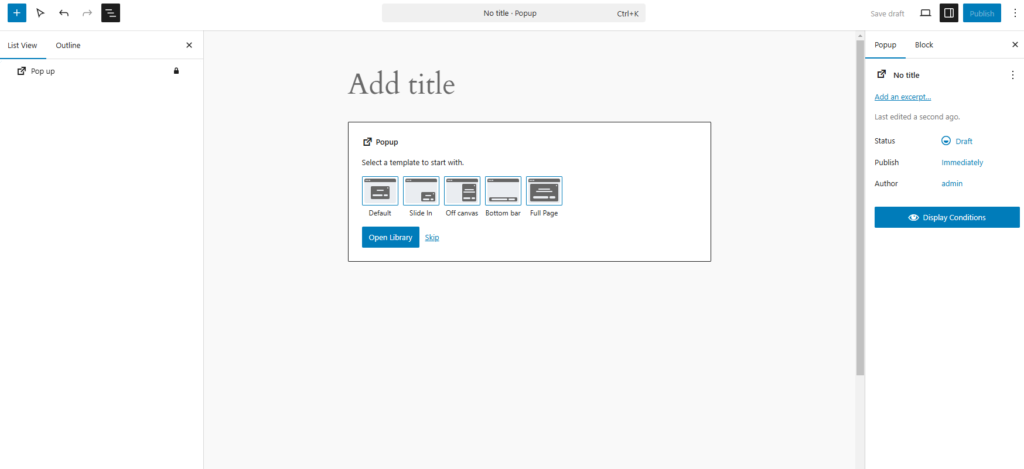Change the author admin

(952, 184)
